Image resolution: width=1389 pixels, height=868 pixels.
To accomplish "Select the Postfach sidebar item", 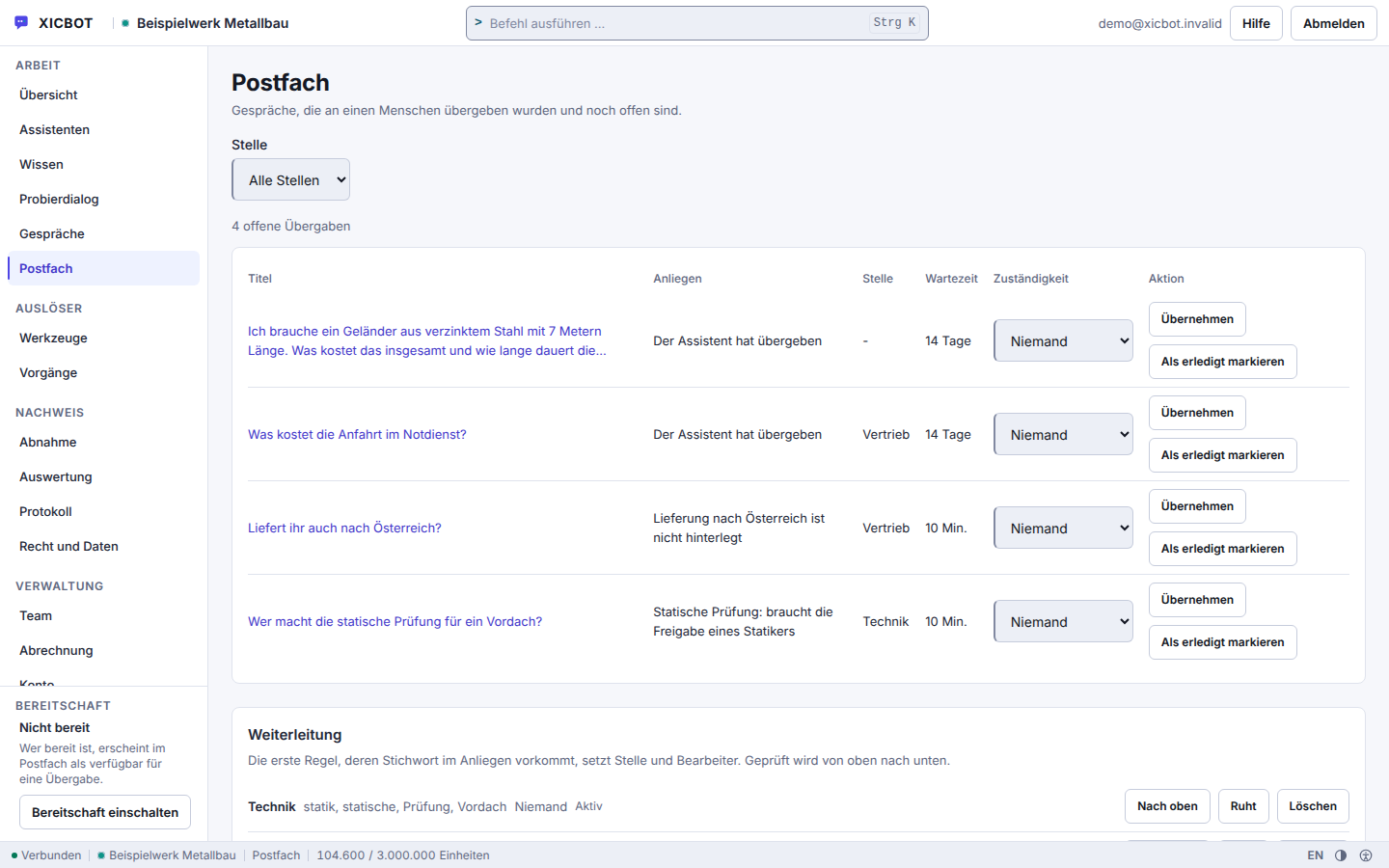I will click(103, 268).
